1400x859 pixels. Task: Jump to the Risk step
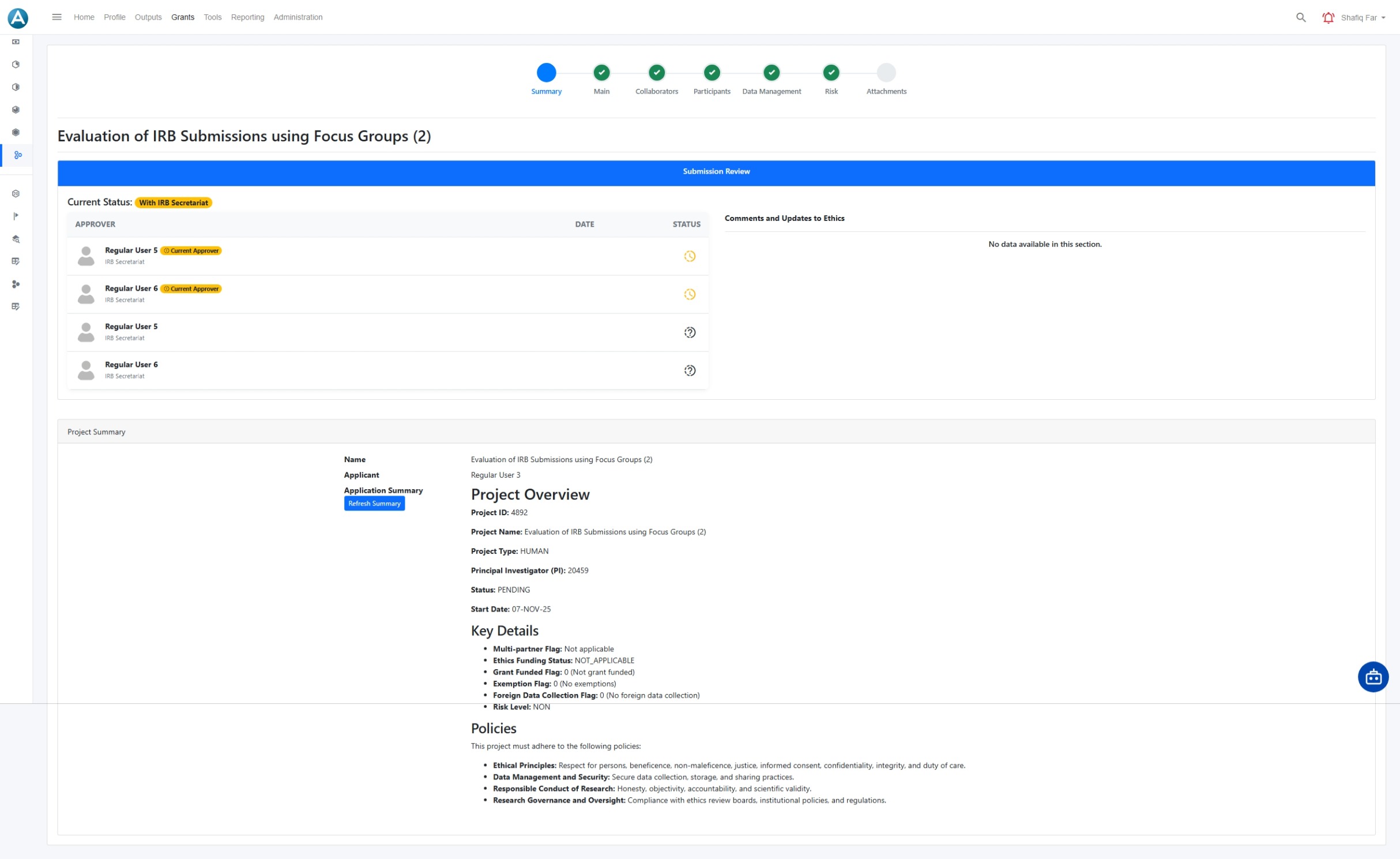point(830,73)
